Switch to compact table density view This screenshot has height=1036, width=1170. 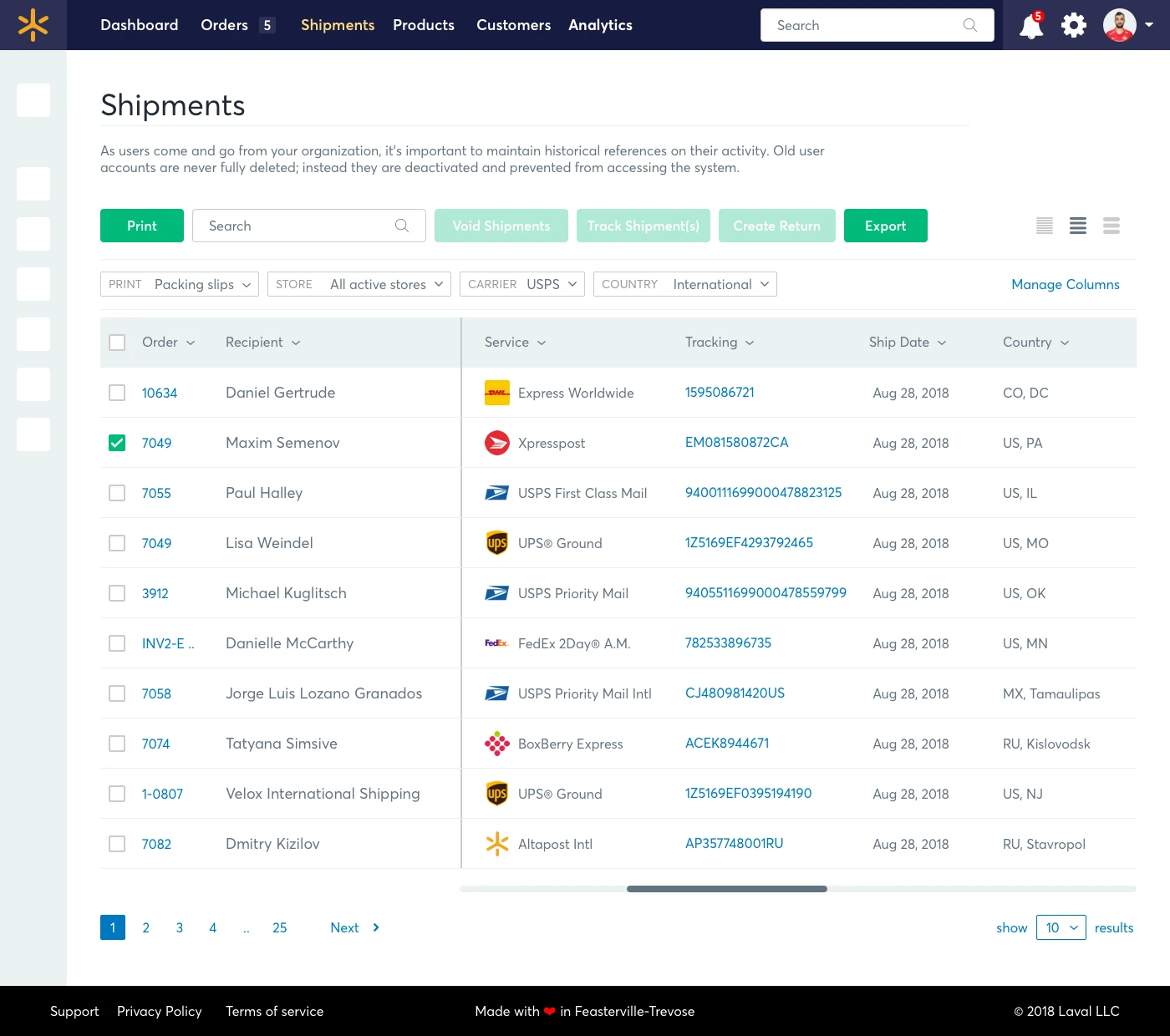1045,226
